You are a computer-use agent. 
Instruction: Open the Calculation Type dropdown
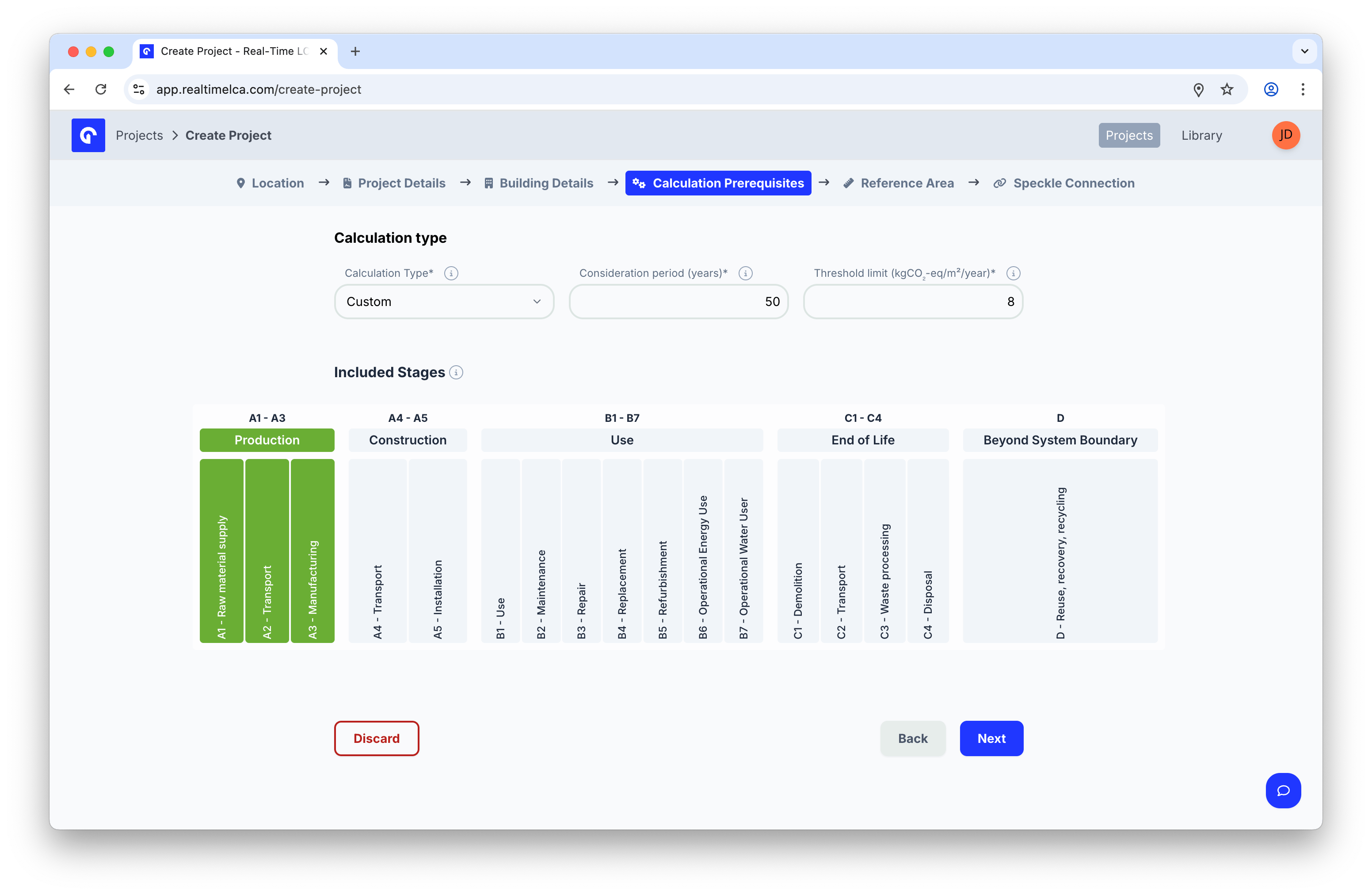[x=444, y=302]
